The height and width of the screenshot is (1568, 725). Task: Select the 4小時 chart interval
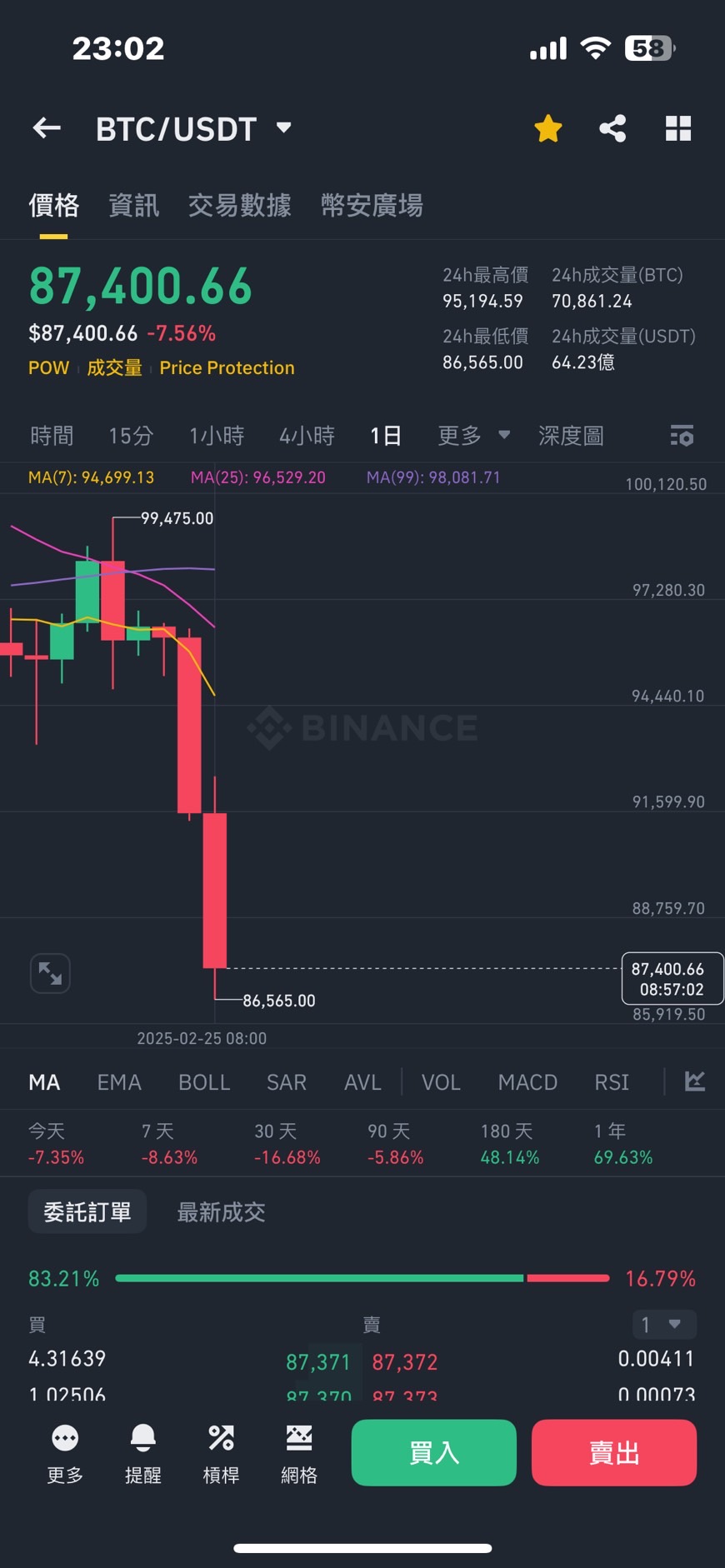tap(307, 436)
